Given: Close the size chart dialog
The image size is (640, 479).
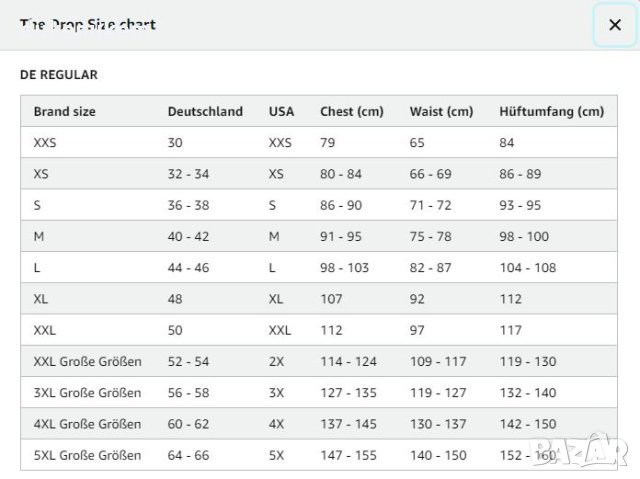Looking at the screenshot, I should tap(614, 25).
